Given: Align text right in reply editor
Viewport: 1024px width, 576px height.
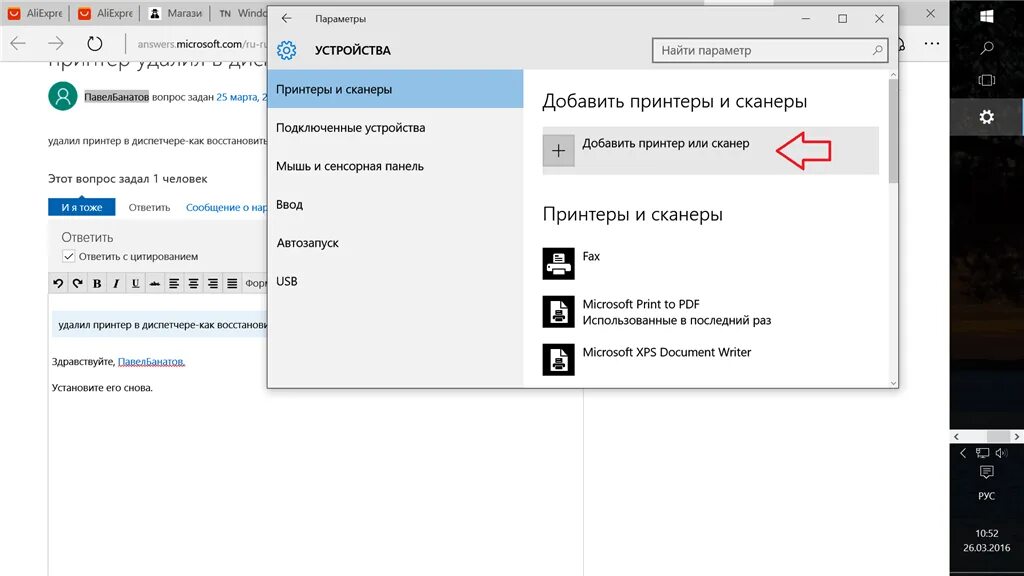Looking at the screenshot, I should (213, 283).
